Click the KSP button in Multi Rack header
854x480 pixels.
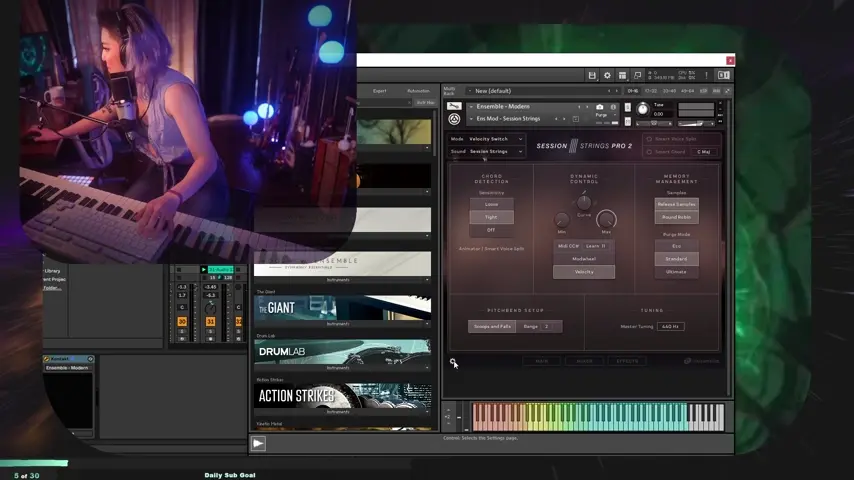click(704, 91)
